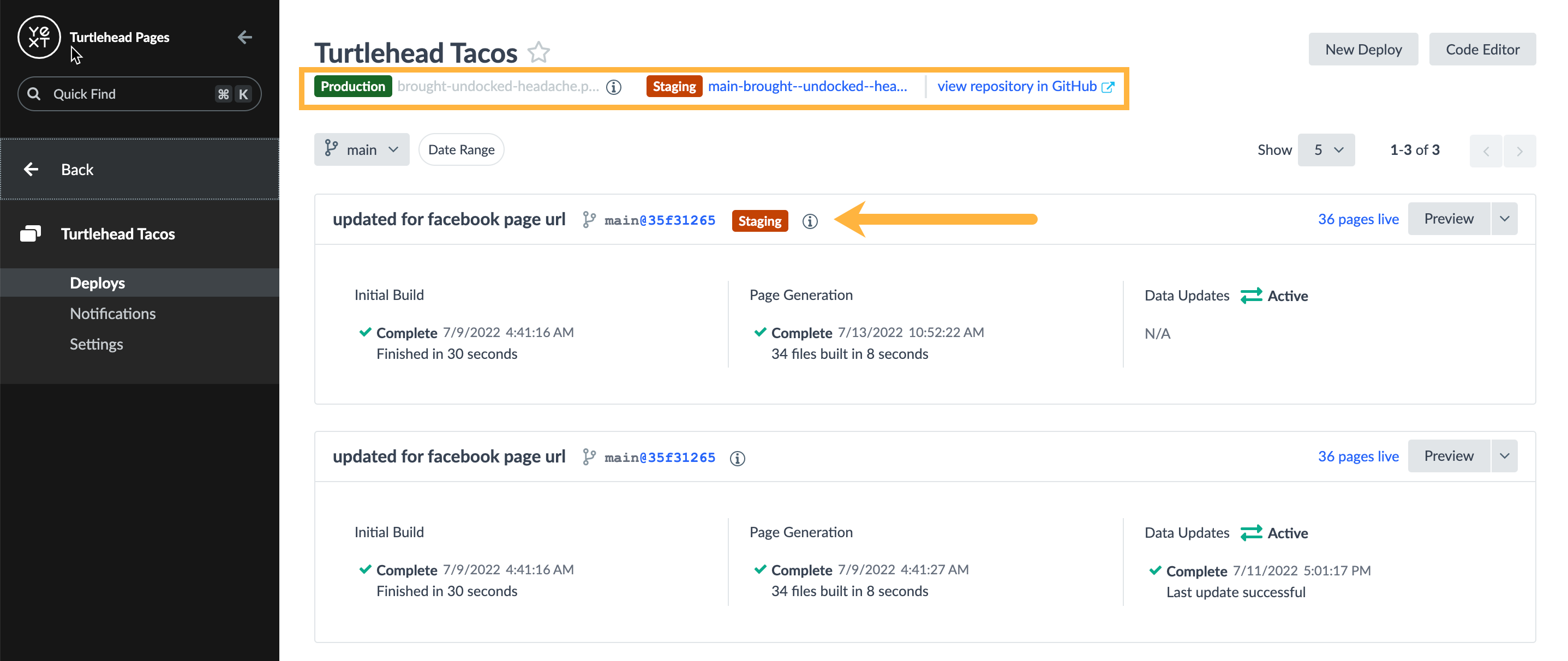Preview the second deploy
The height and width of the screenshot is (661, 1568).
[x=1449, y=456]
